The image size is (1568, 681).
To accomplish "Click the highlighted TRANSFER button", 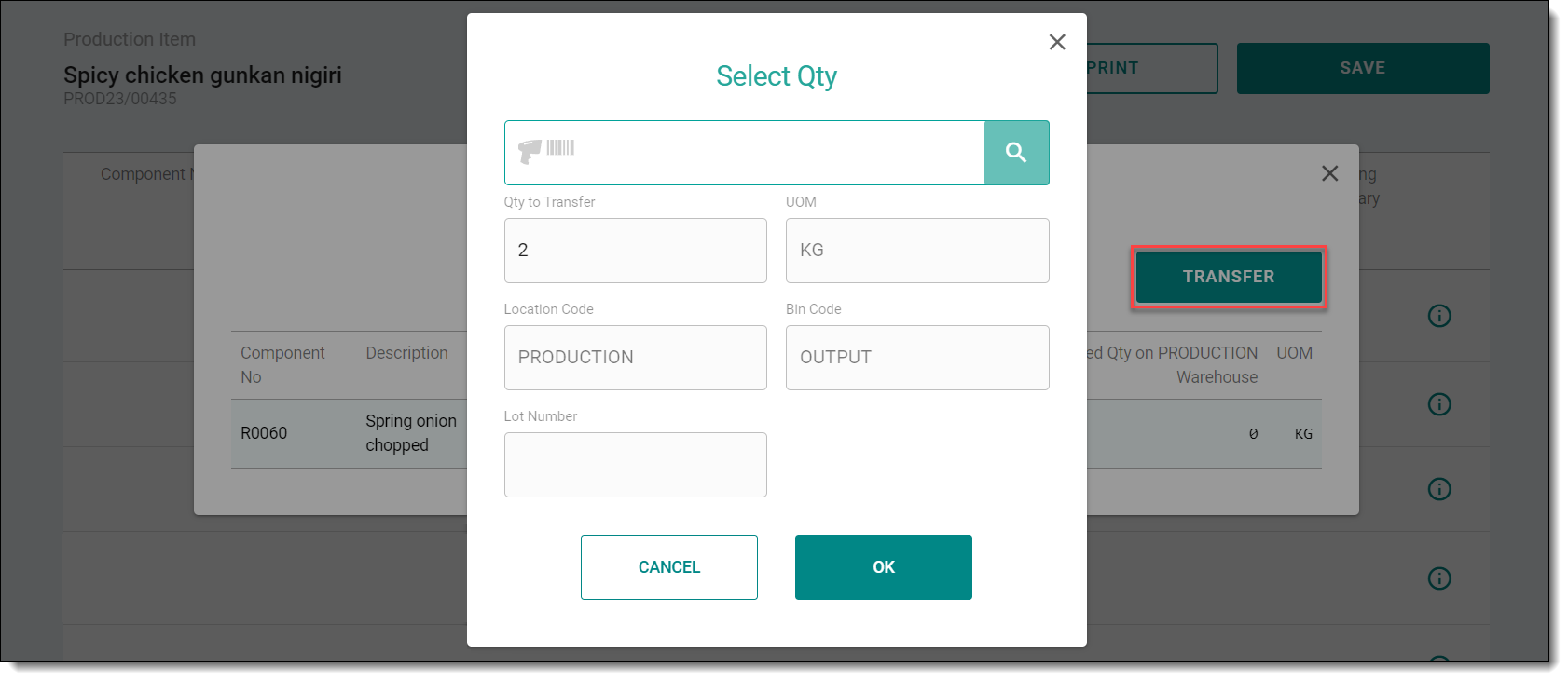I will click(x=1228, y=277).
